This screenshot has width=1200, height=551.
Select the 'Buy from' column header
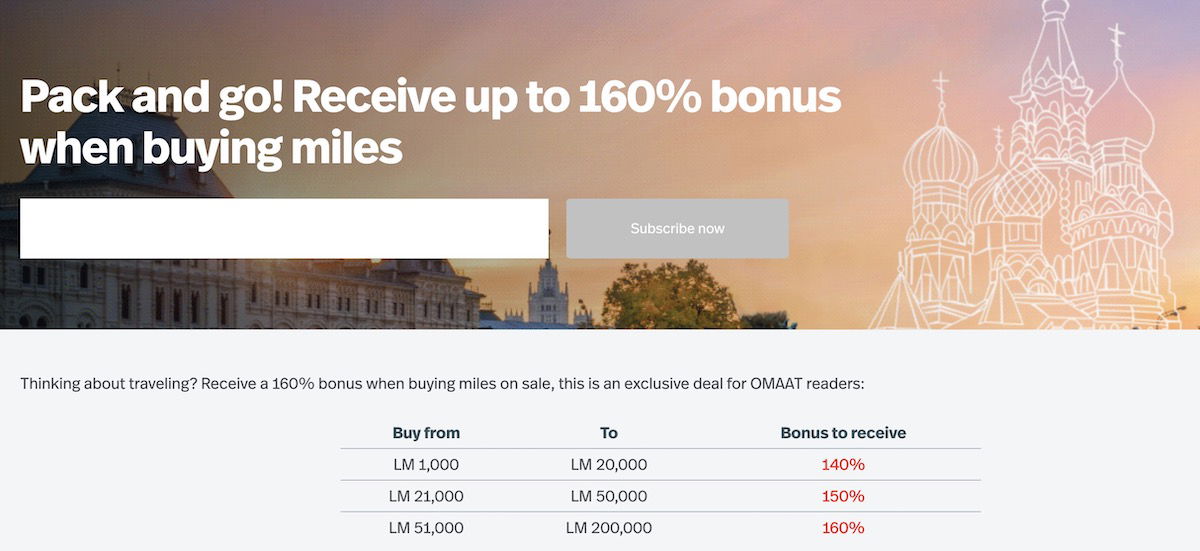[x=426, y=433]
